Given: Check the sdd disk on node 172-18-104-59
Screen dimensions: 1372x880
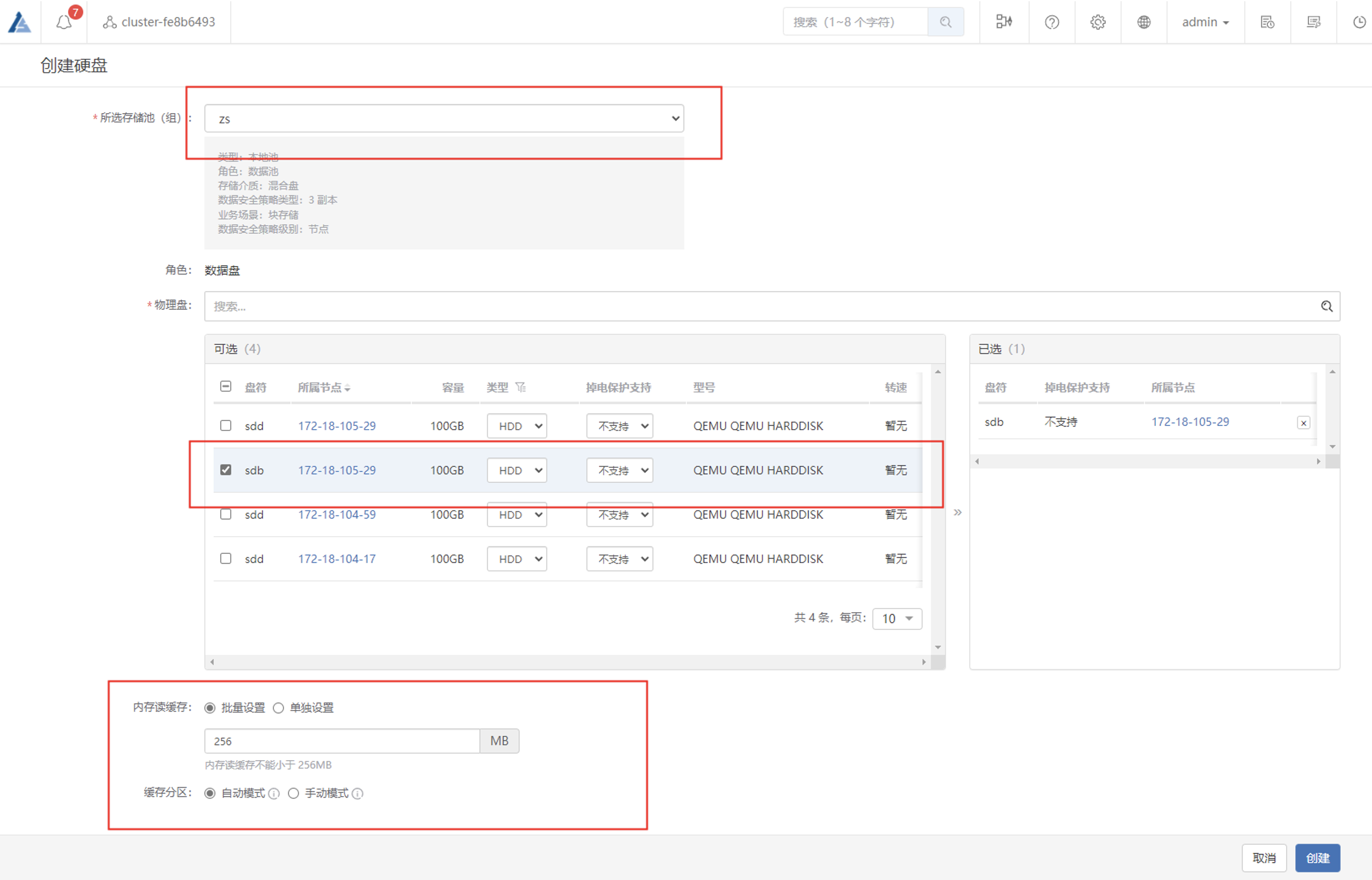Looking at the screenshot, I should click(226, 514).
